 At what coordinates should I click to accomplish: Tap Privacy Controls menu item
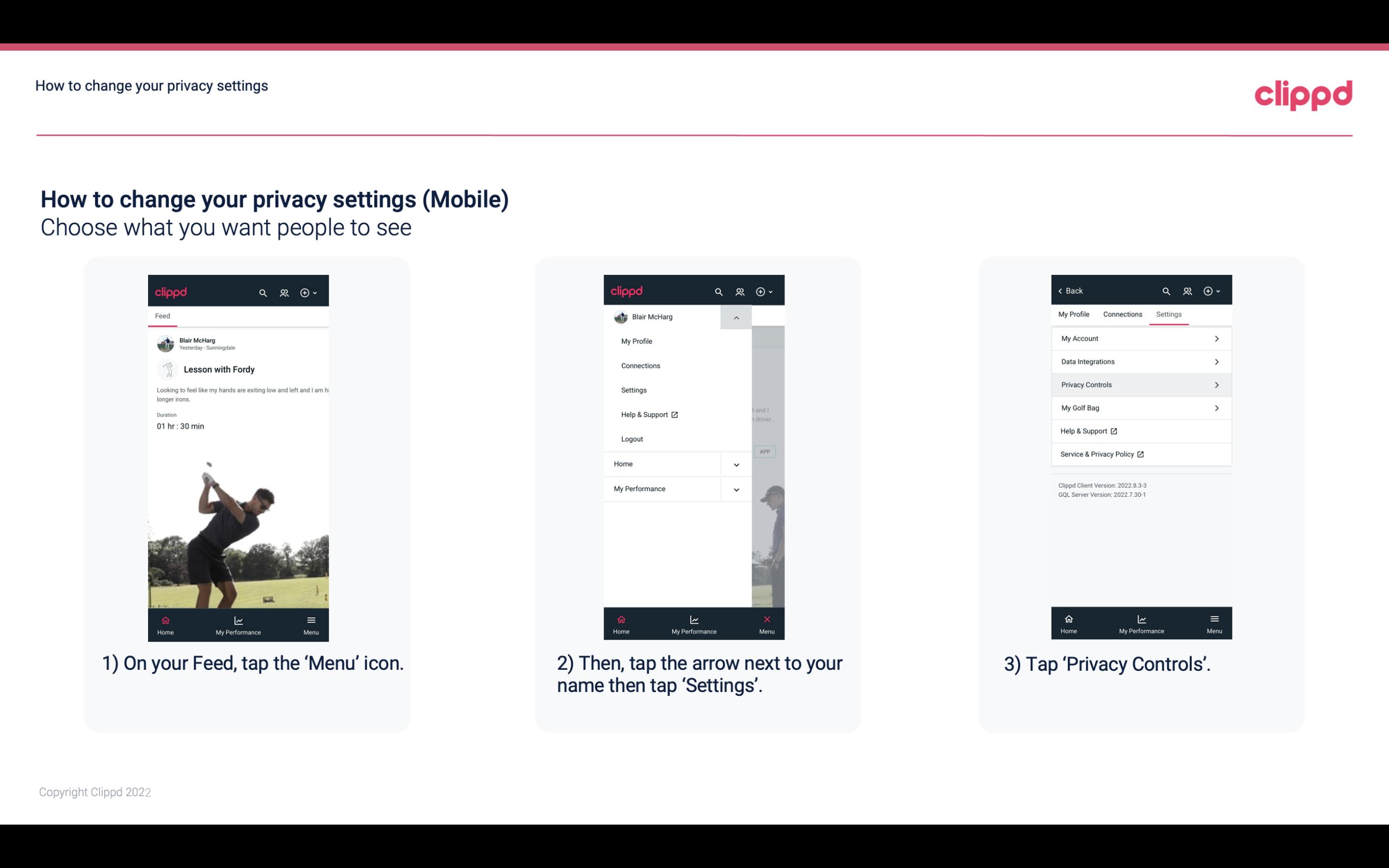pos(1140,384)
